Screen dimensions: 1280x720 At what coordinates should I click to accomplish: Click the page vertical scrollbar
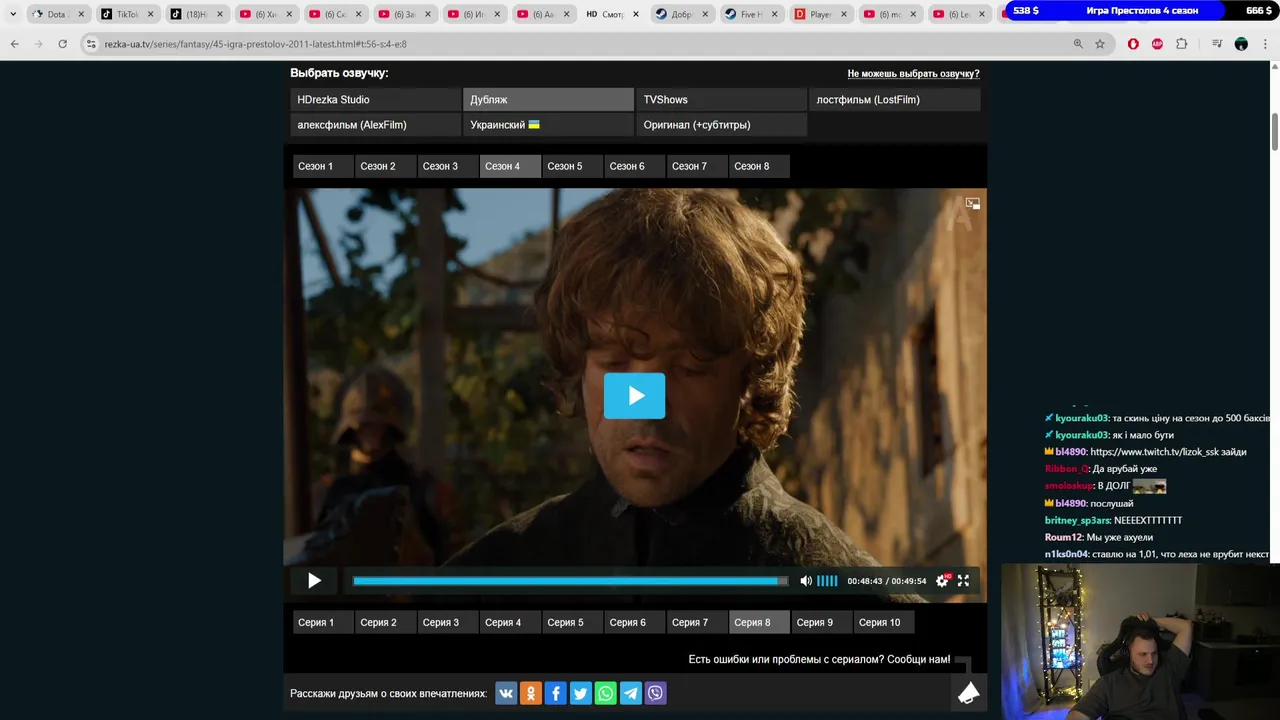[x=1275, y=133]
